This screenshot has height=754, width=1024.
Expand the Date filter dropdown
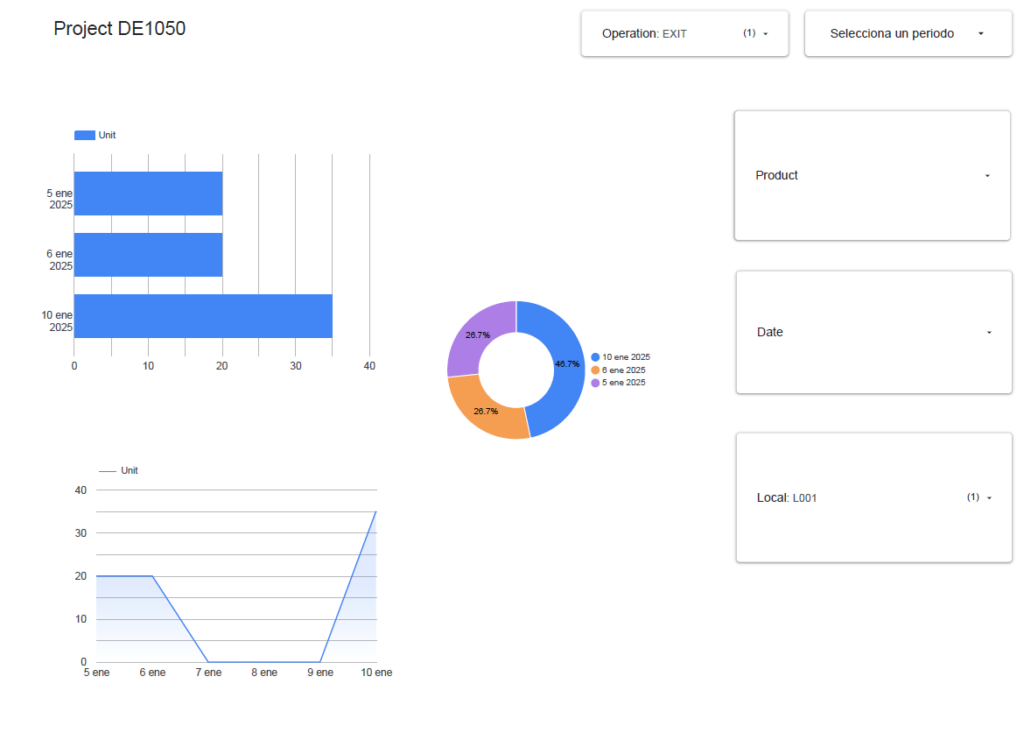[873, 332]
